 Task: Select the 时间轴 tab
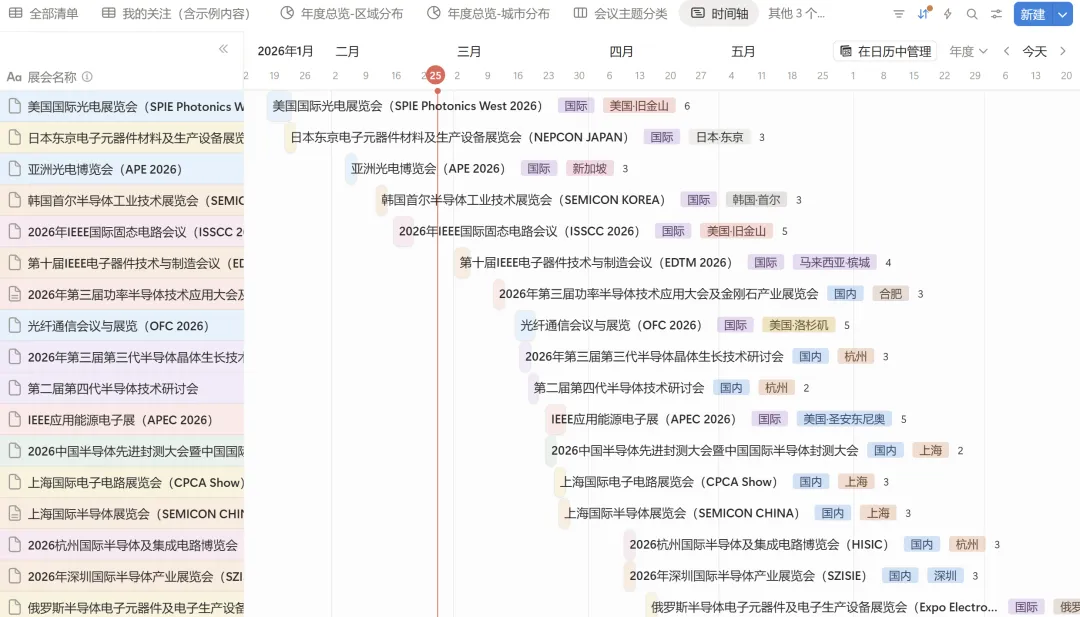tap(719, 13)
